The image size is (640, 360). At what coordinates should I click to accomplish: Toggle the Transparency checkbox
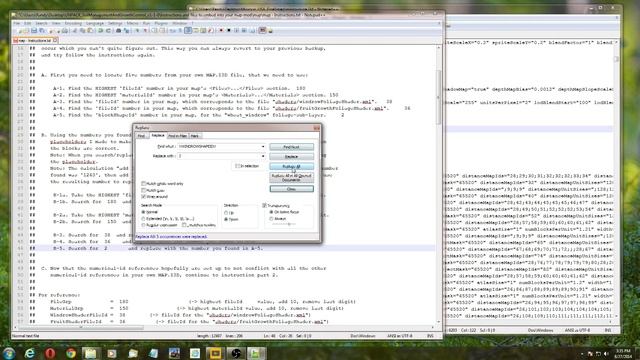pos(264,206)
